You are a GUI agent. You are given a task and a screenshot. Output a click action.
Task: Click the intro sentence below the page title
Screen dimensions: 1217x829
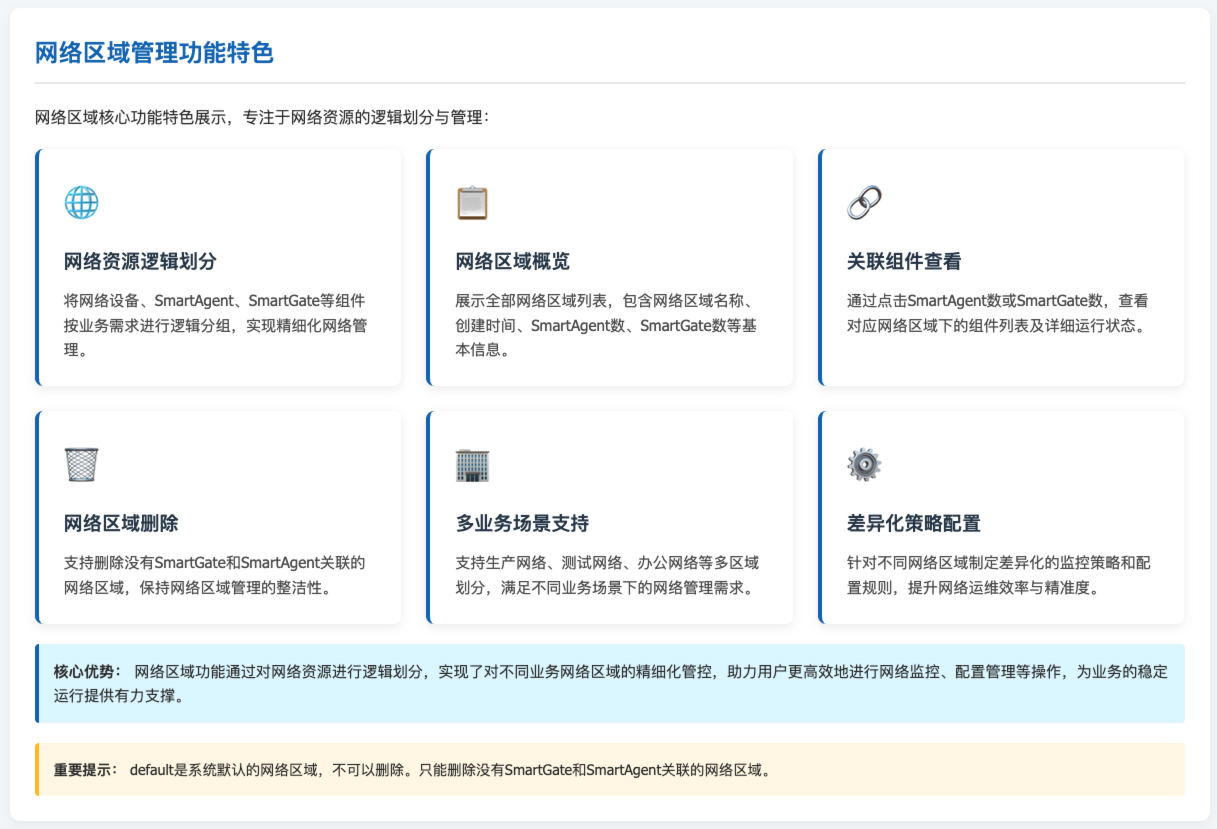click(x=261, y=118)
